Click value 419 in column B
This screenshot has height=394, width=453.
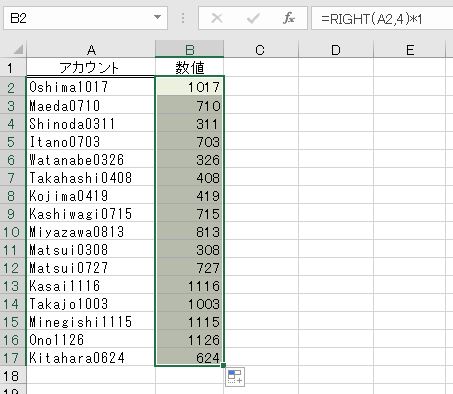tap(190, 195)
